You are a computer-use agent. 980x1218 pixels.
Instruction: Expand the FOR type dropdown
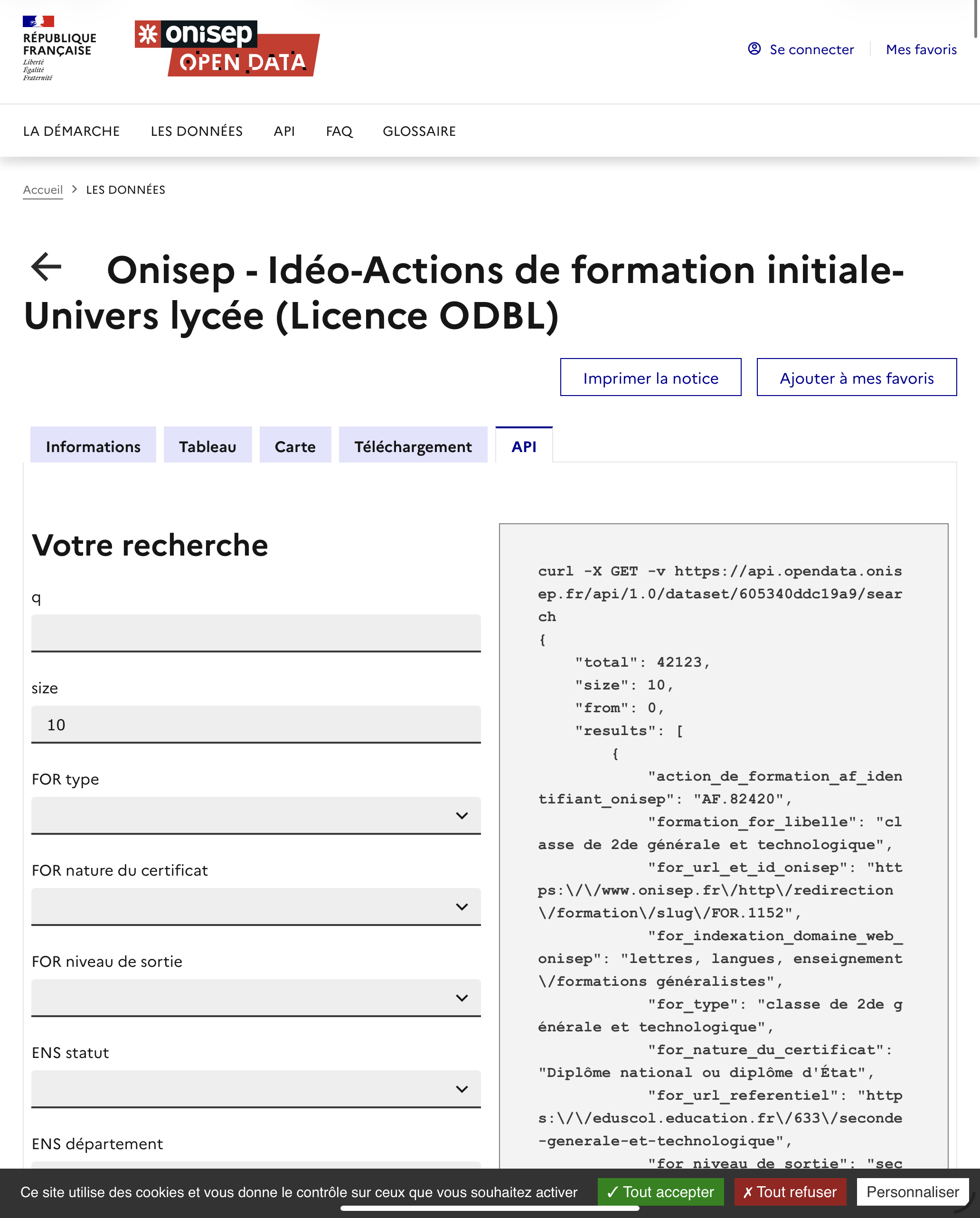(256, 815)
